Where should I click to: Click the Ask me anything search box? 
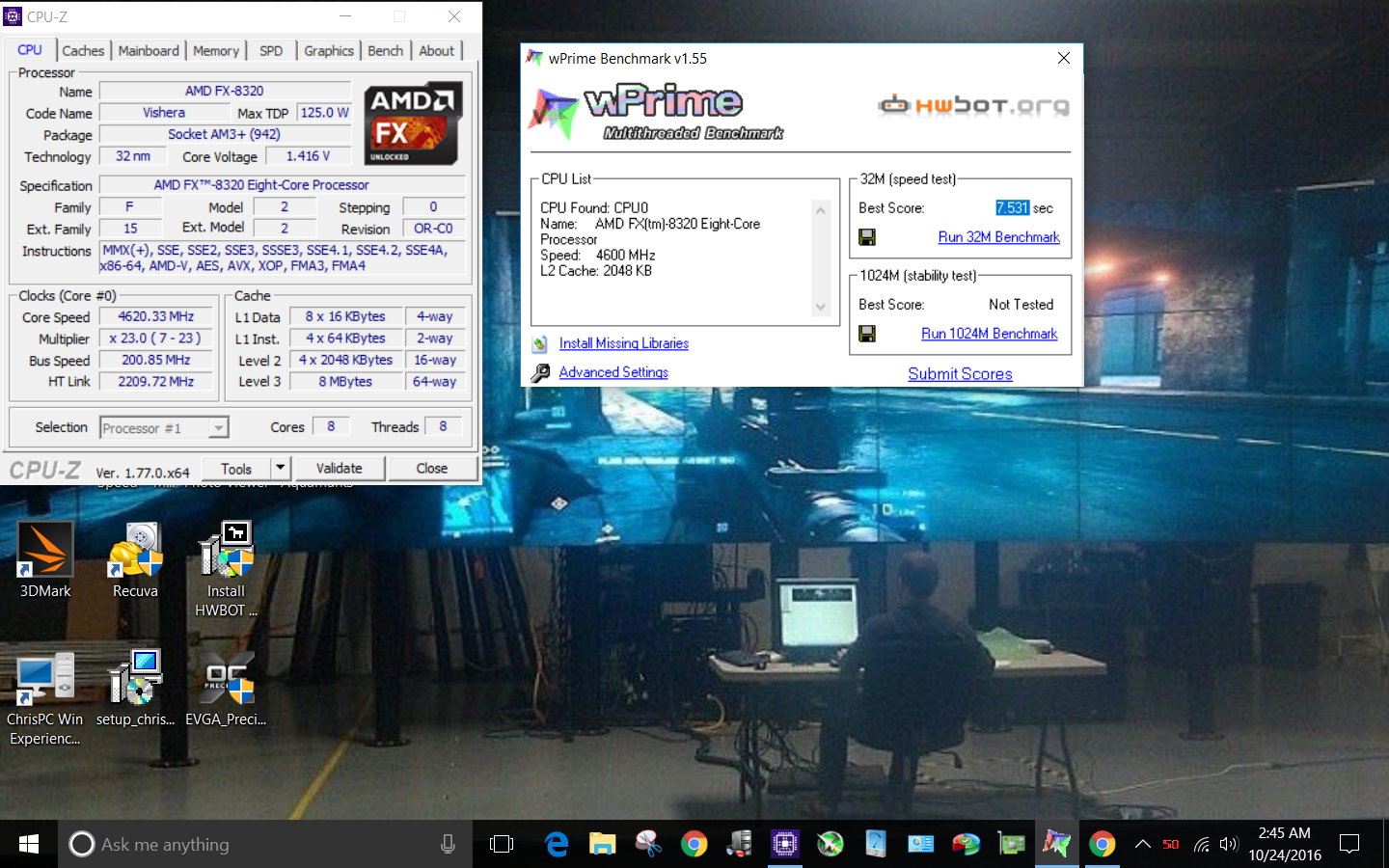[265, 844]
